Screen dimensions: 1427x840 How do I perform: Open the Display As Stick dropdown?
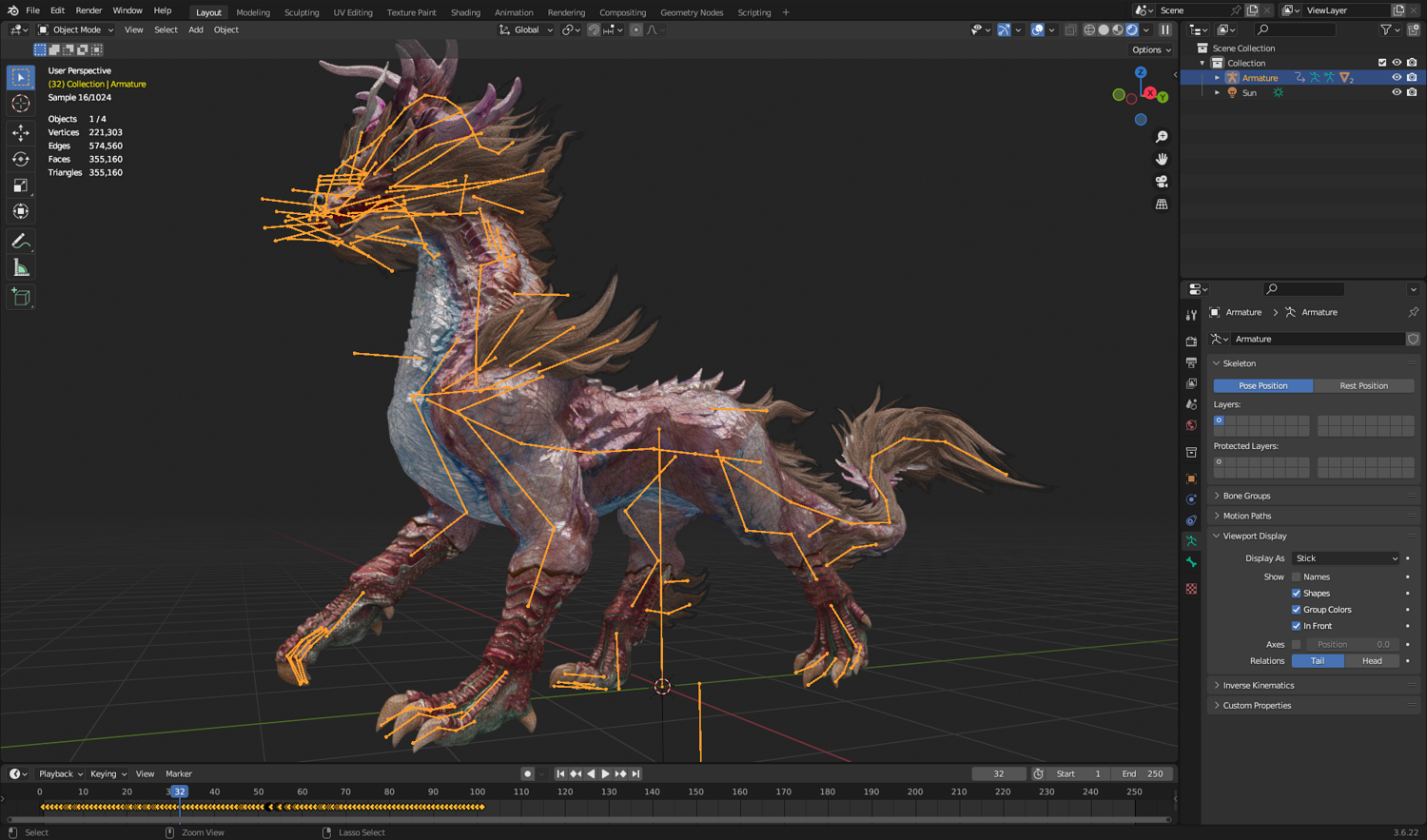point(1345,558)
